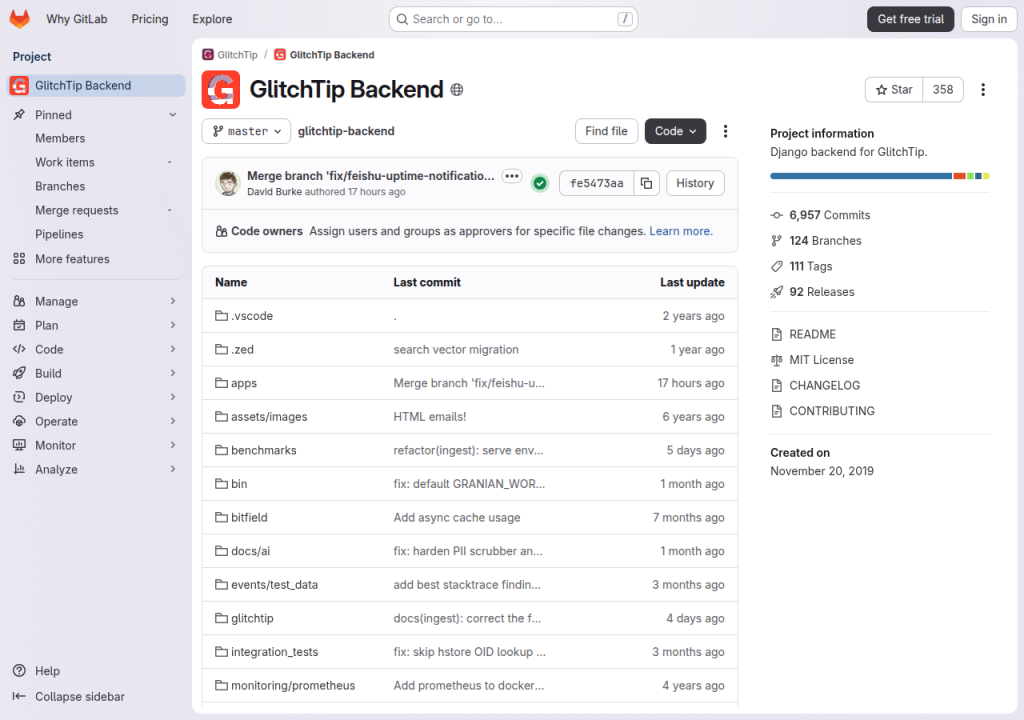1024x720 pixels.
Task: Open Explore in top navigation
Action: 212,19
